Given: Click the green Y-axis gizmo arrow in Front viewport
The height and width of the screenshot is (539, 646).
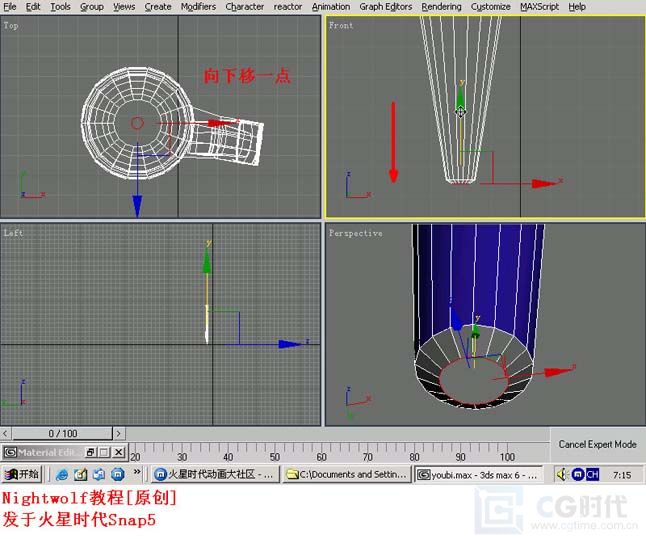Looking at the screenshot, I should (460, 97).
